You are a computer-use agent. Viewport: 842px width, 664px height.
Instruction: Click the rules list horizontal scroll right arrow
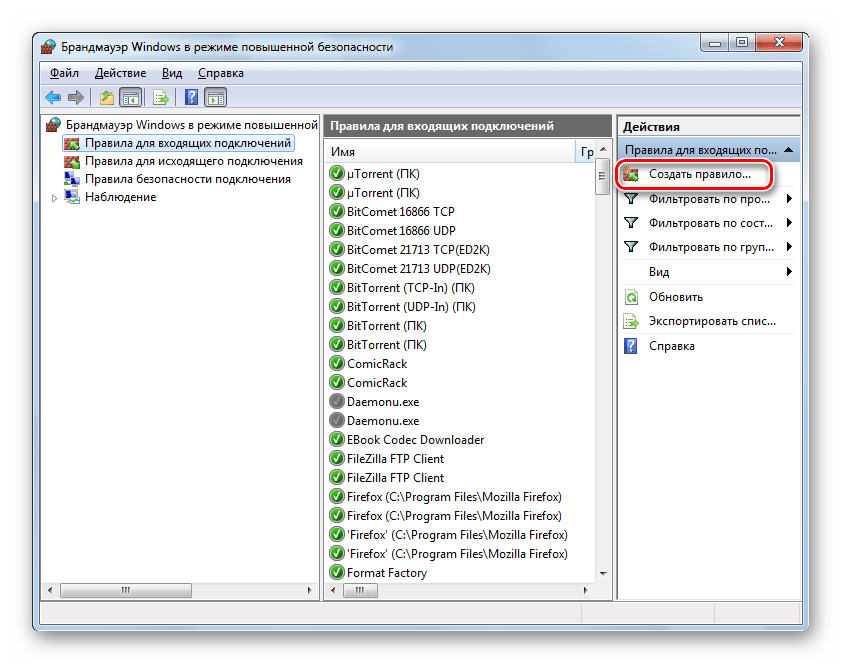point(585,590)
